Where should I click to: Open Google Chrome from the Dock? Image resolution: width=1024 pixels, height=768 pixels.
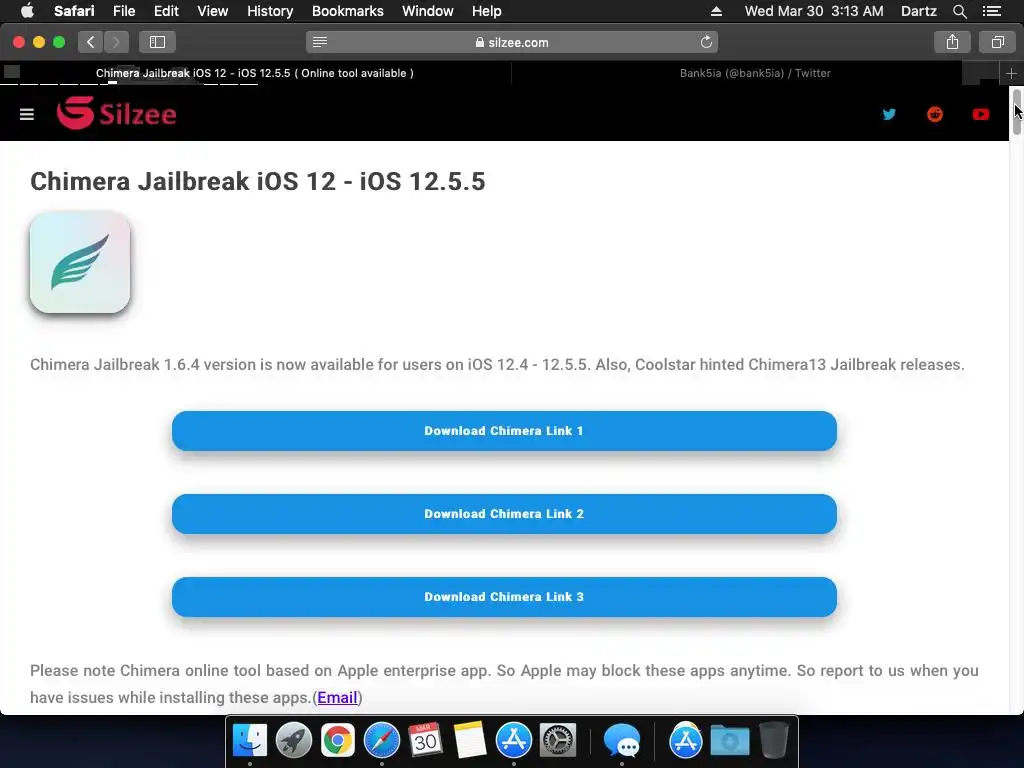click(x=338, y=741)
